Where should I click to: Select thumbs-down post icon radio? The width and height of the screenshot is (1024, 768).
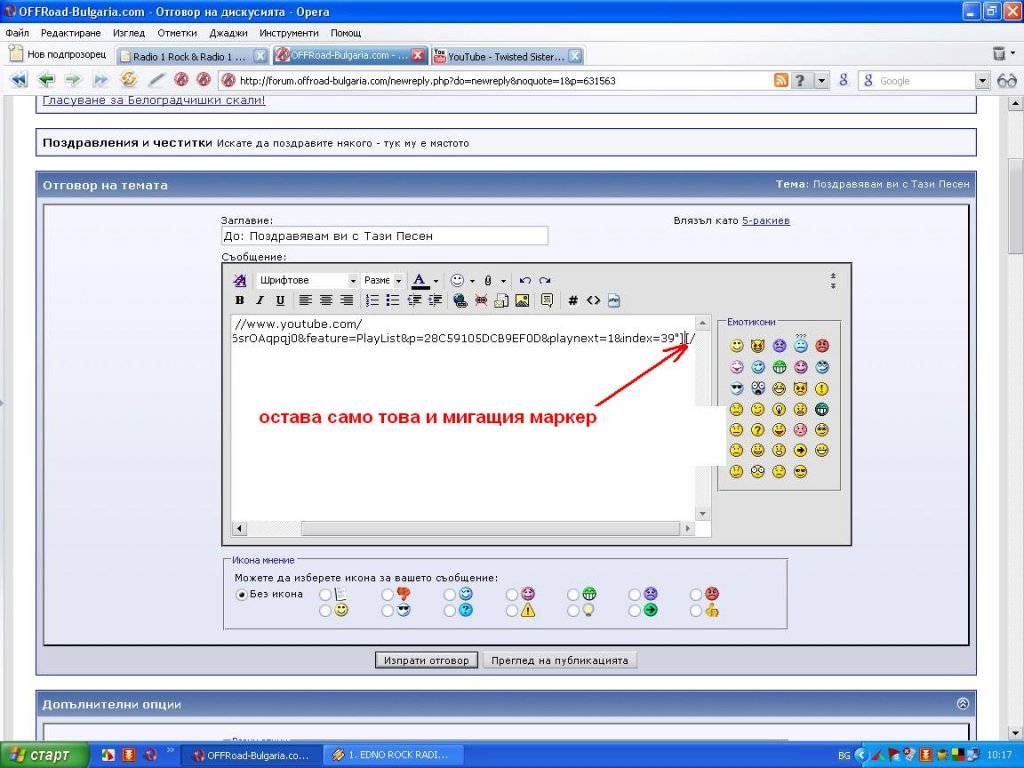coord(388,594)
